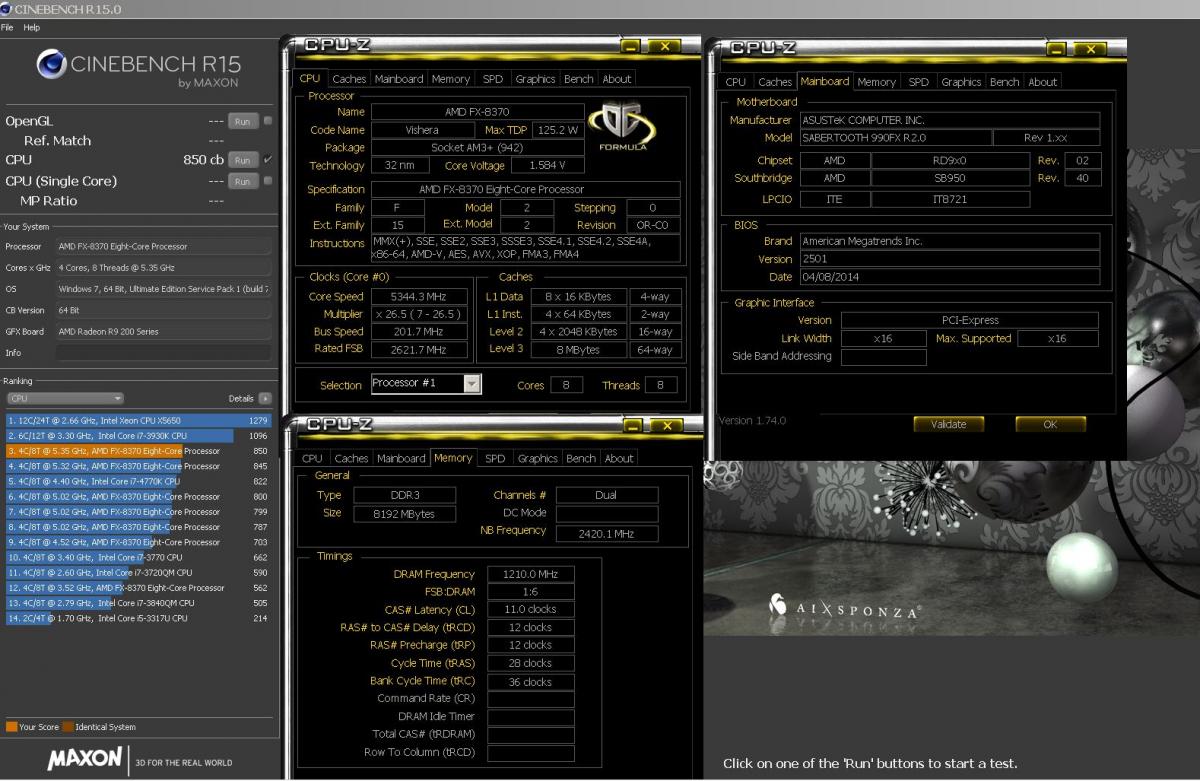Viewport: 1200px width, 781px height.
Task: Open SPD tab in CPU-Z CPU window
Action: [x=492, y=79]
